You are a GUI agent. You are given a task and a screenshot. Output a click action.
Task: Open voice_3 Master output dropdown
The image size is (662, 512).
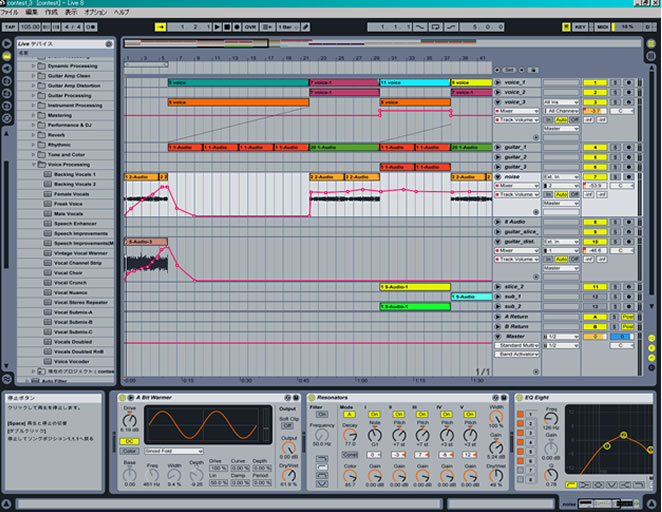pyautogui.click(x=560, y=128)
